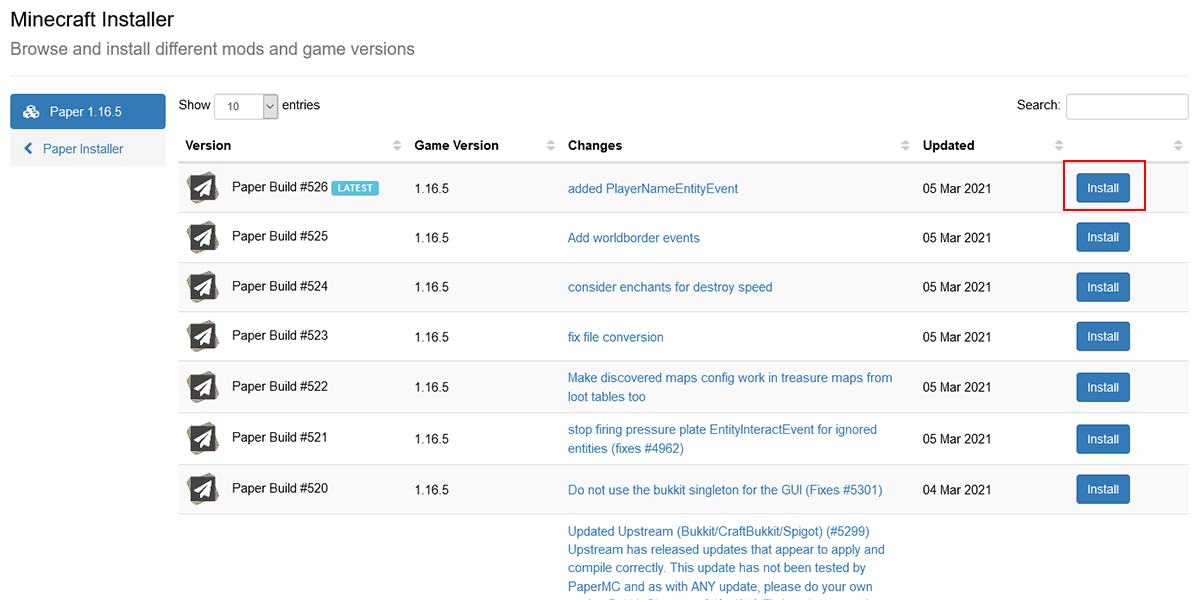The image size is (1200, 600).
Task: Sort by Updated column arrows
Action: pyautogui.click(x=1059, y=146)
